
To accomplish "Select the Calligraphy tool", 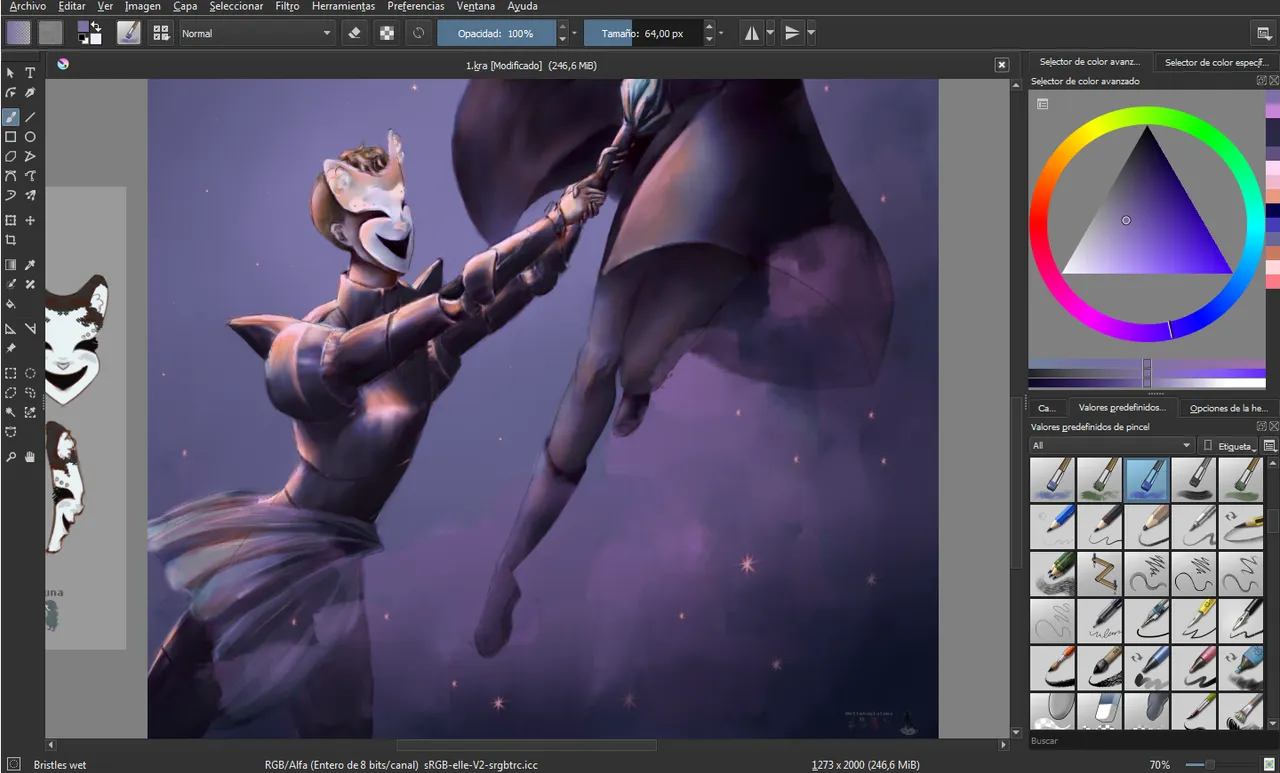I will [x=30, y=93].
